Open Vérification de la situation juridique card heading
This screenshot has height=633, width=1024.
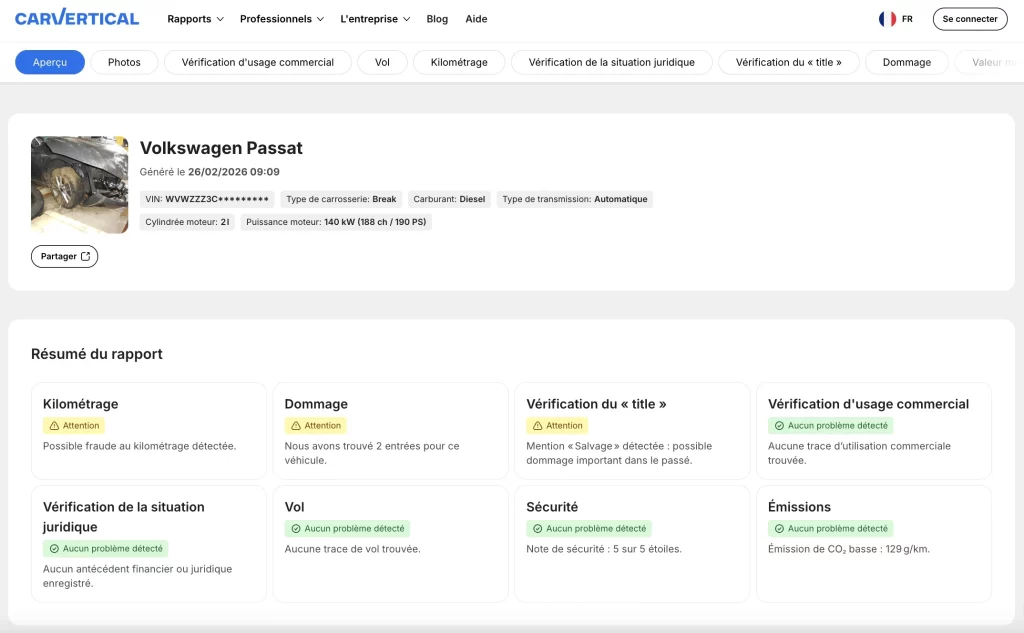(123, 517)
